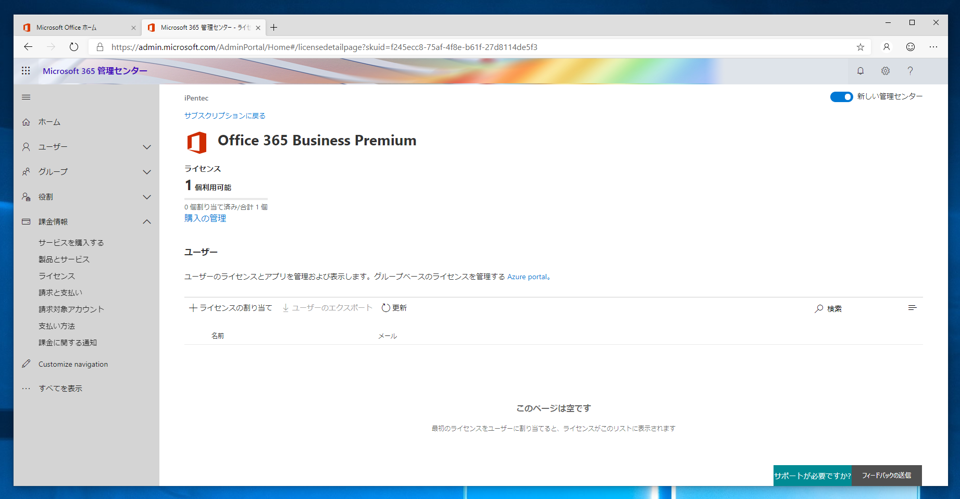Open 請求対象アカウント in navigation

[x=71, y=309]
